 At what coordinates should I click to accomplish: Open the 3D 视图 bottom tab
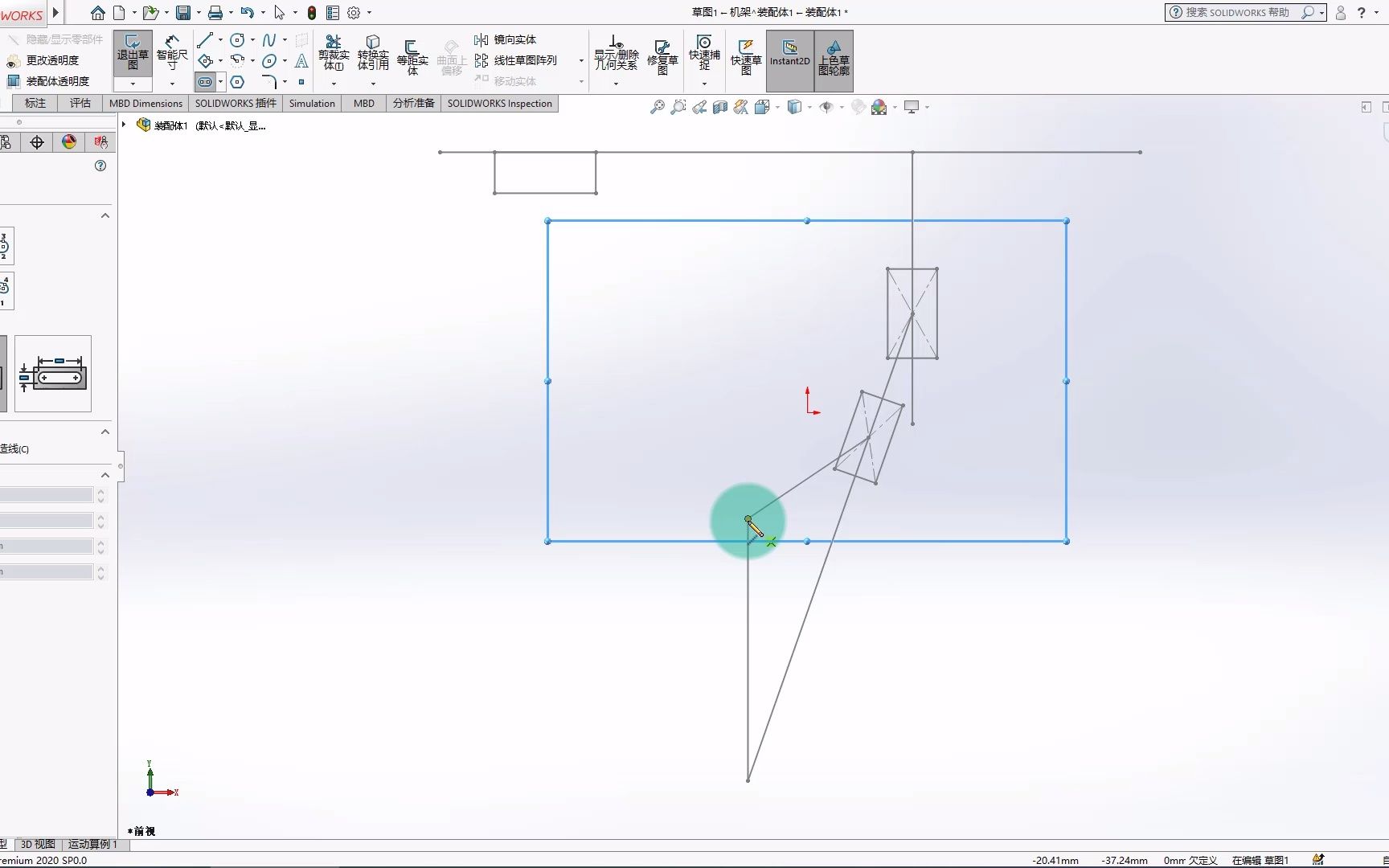click(38, 844)
